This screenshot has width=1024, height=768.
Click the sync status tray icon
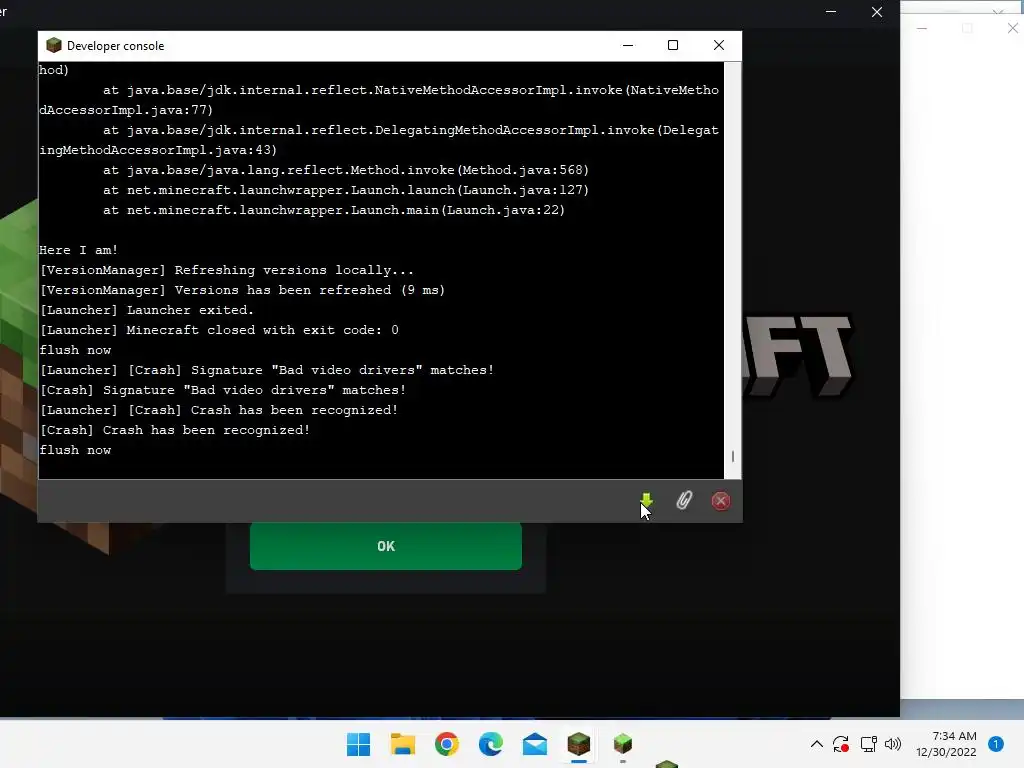click(x=841, y=744)
